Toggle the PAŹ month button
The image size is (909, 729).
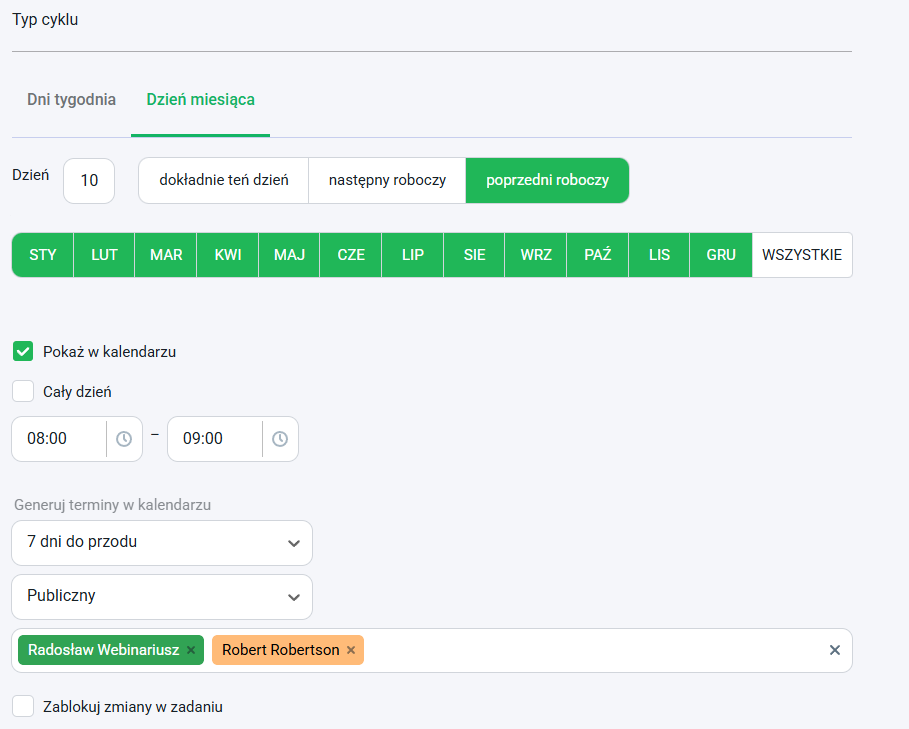click(x=598, y=255)
